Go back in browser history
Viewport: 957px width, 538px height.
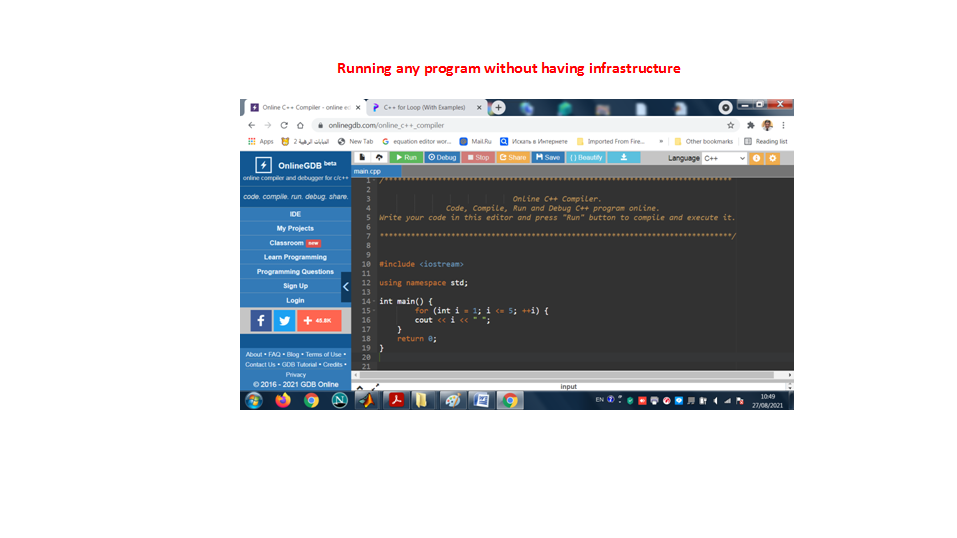[x=251, y=125]
